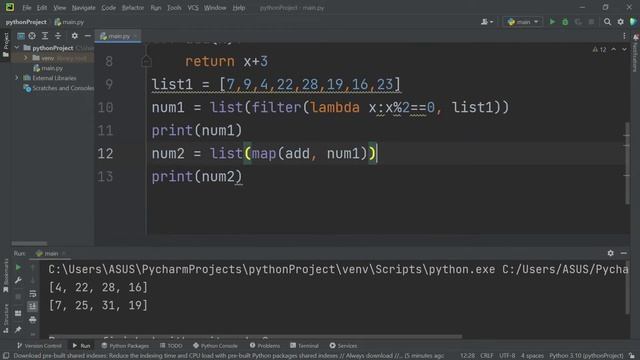Open Search Everywhere magnifier icon
The height and width of the screenshot is (360, 640).
[607, 22]
